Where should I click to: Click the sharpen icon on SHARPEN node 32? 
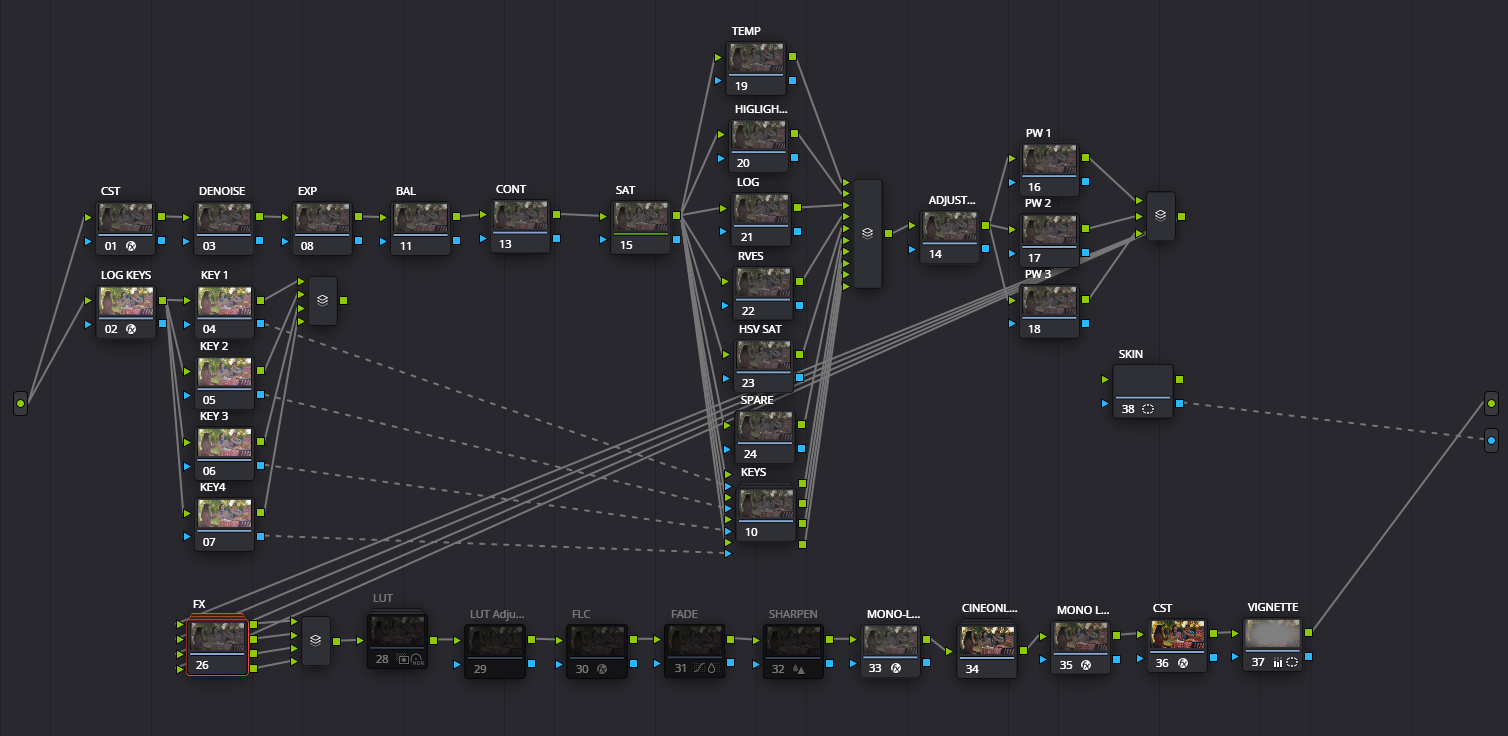[797, 669]
